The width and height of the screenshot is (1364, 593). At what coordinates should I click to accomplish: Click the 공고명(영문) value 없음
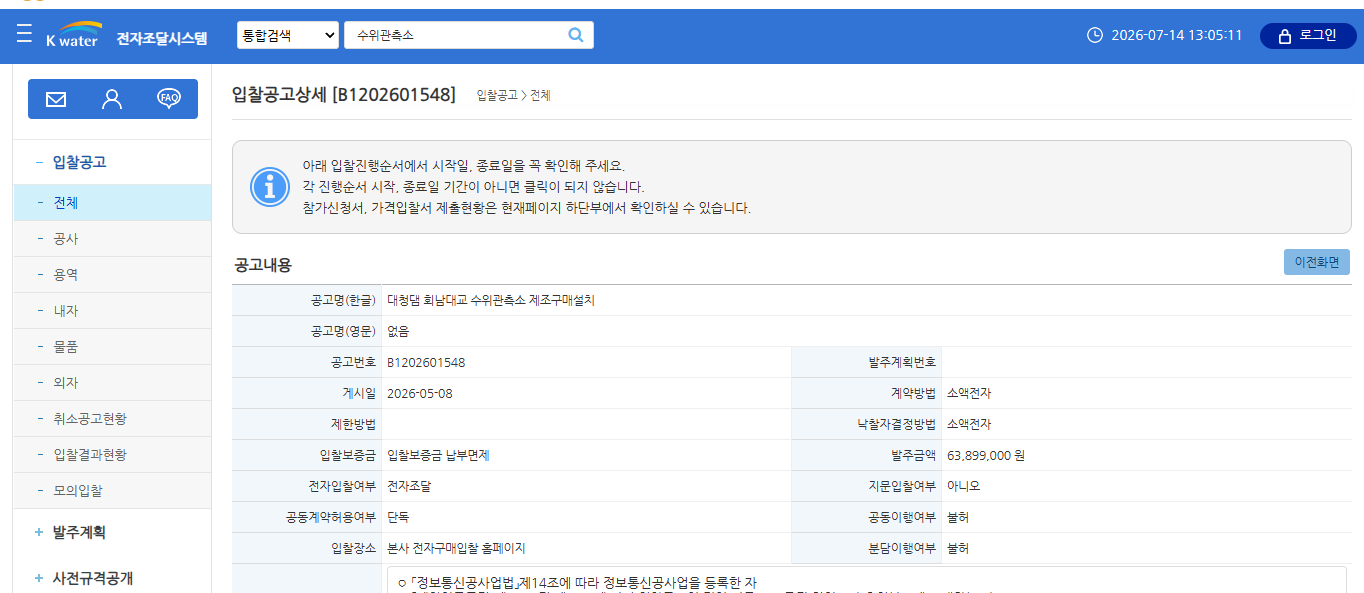[398, 331]
